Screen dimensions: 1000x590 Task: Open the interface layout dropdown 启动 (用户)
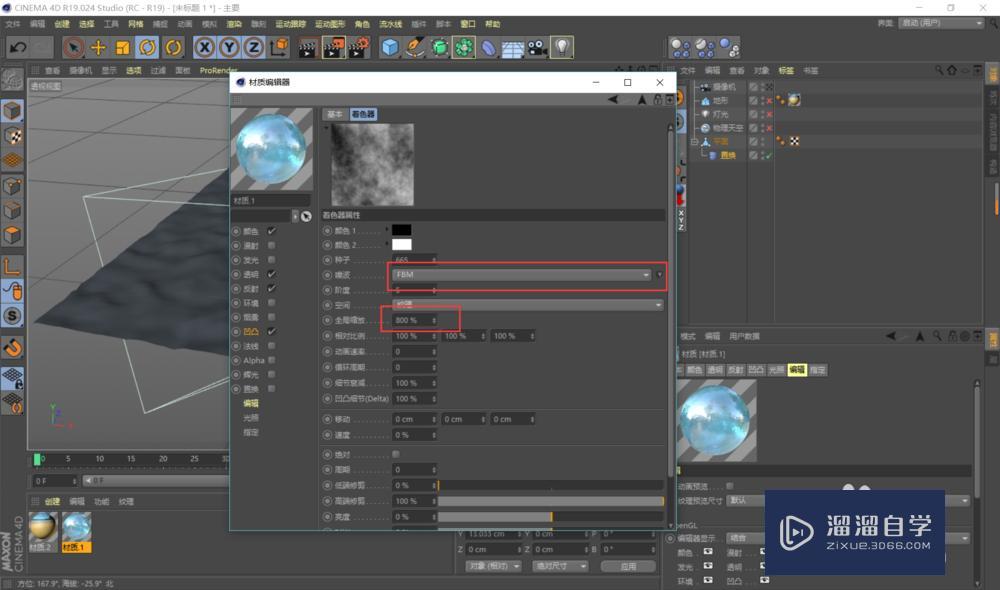pos(941,23)
